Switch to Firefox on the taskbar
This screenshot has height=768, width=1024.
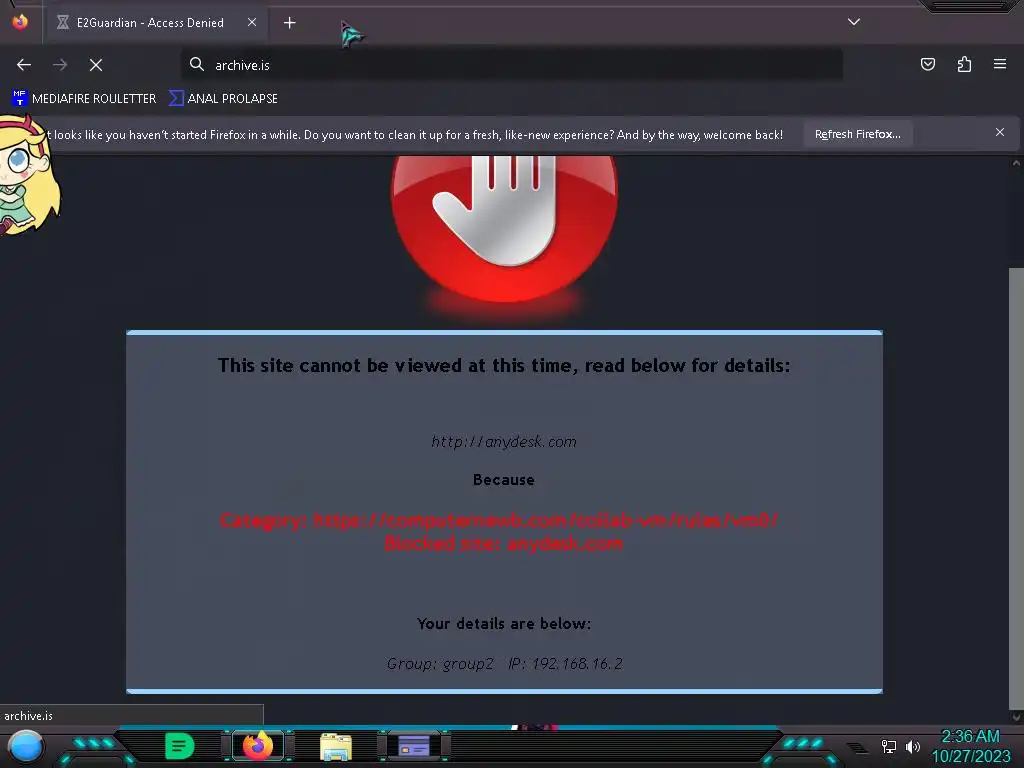point(258,745)
